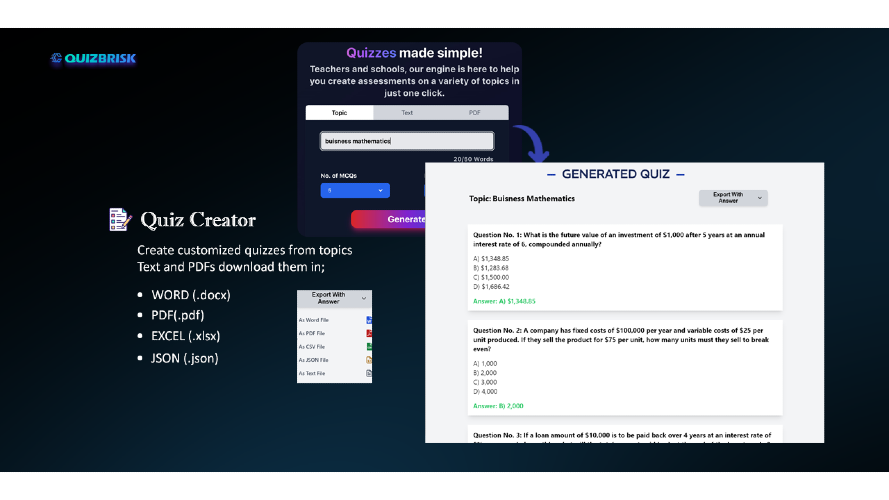Screen dimensions: 889x500
Task: Select option A) $1,348.85 in Question 1
Action: (x=491, y=259)
